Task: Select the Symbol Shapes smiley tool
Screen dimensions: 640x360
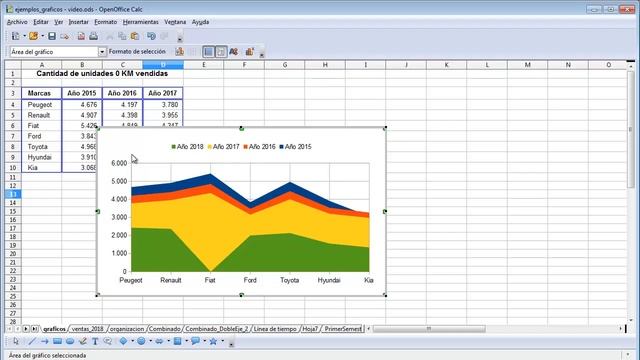Action: (x=141, y=341)
